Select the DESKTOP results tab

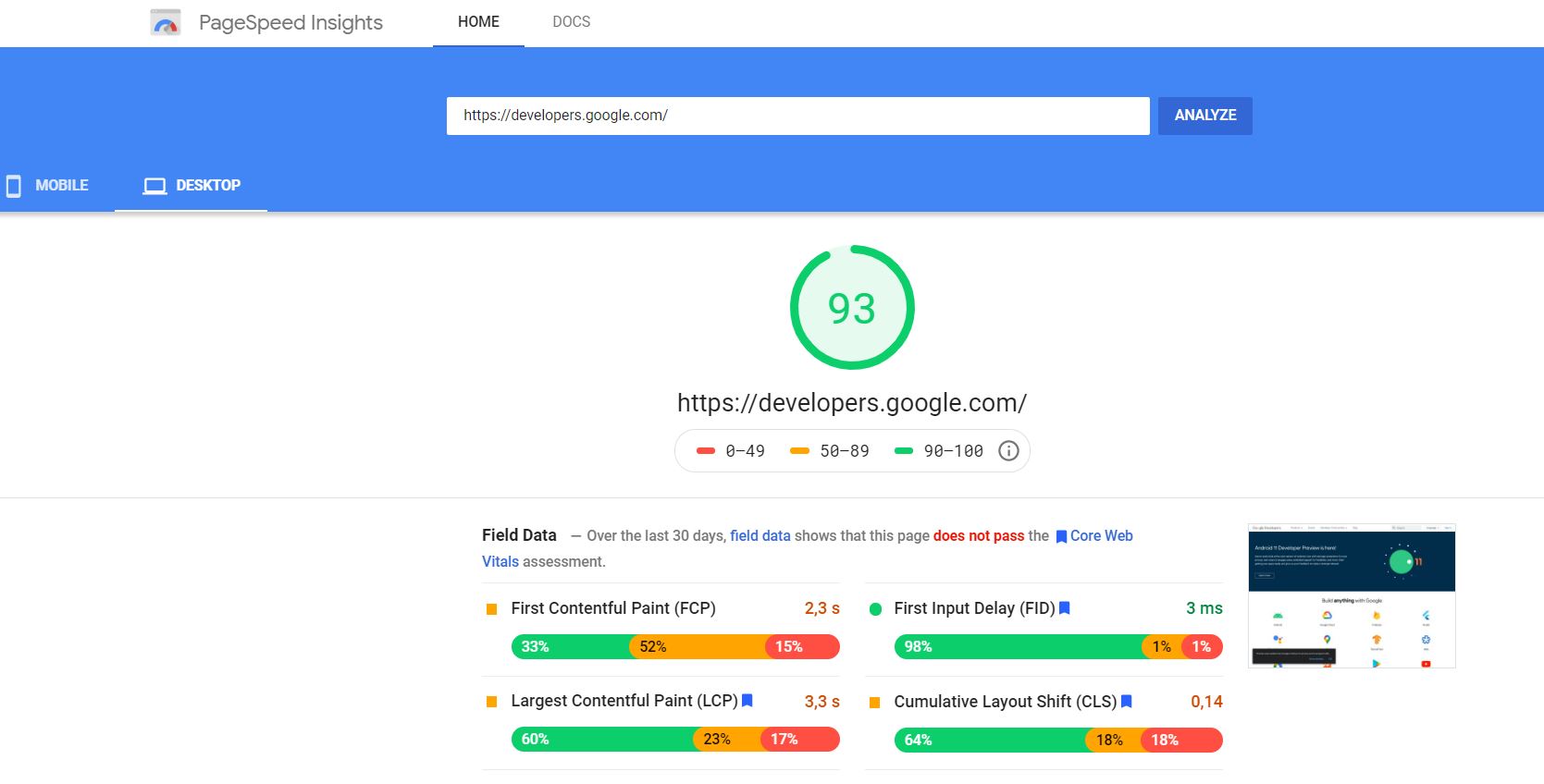[191, 186]
